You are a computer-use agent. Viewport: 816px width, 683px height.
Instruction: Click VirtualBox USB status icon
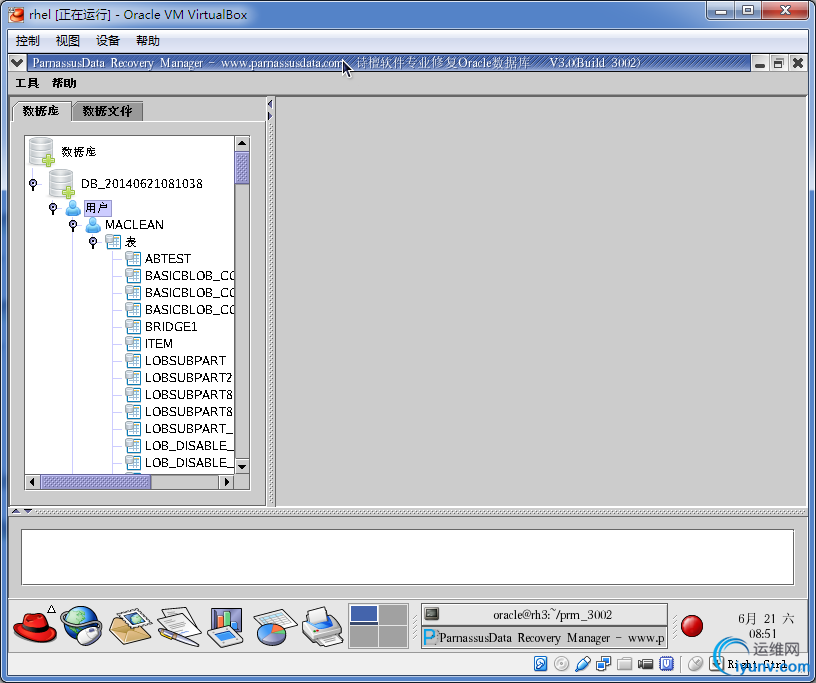pyautogui.click(x=583, y=664)
